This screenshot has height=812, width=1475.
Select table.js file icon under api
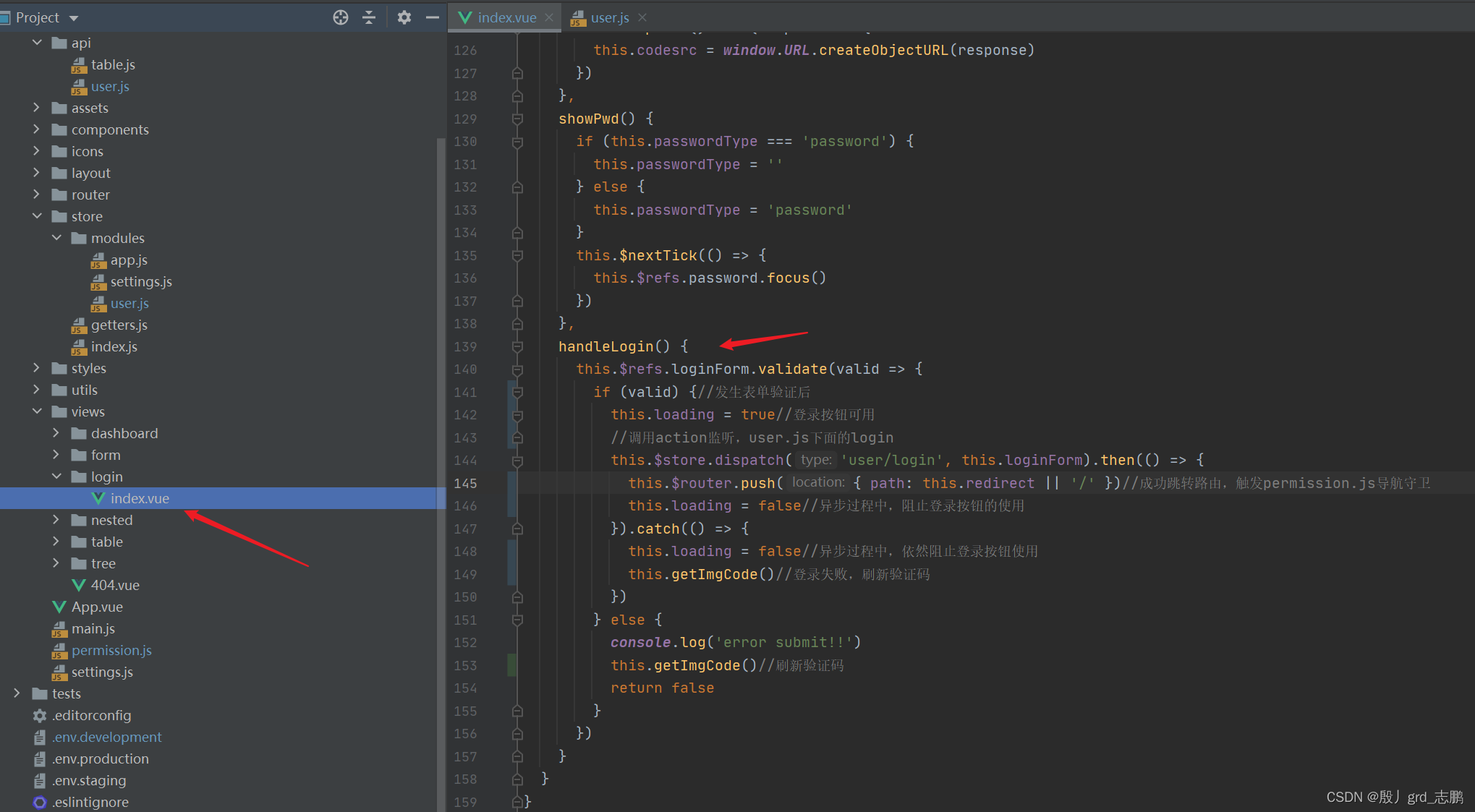tap(79, 65)
